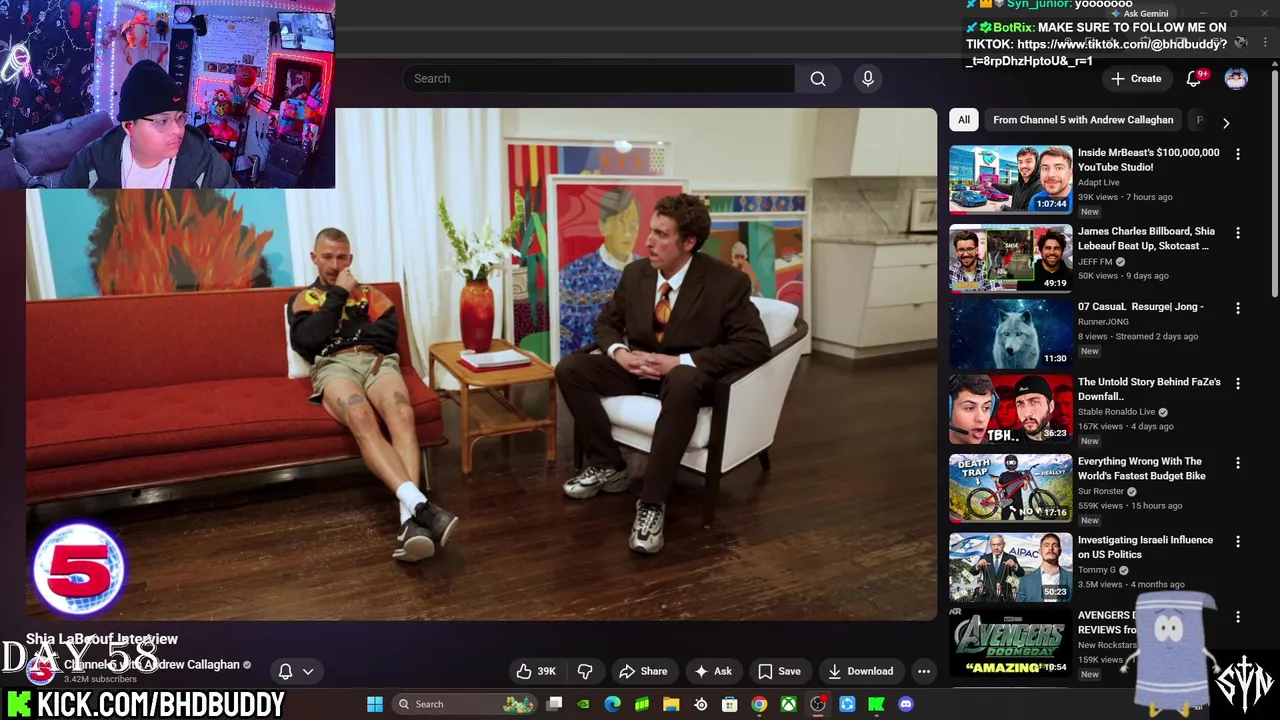Switch to OBS Studio in taskbar

coord(818,704)
